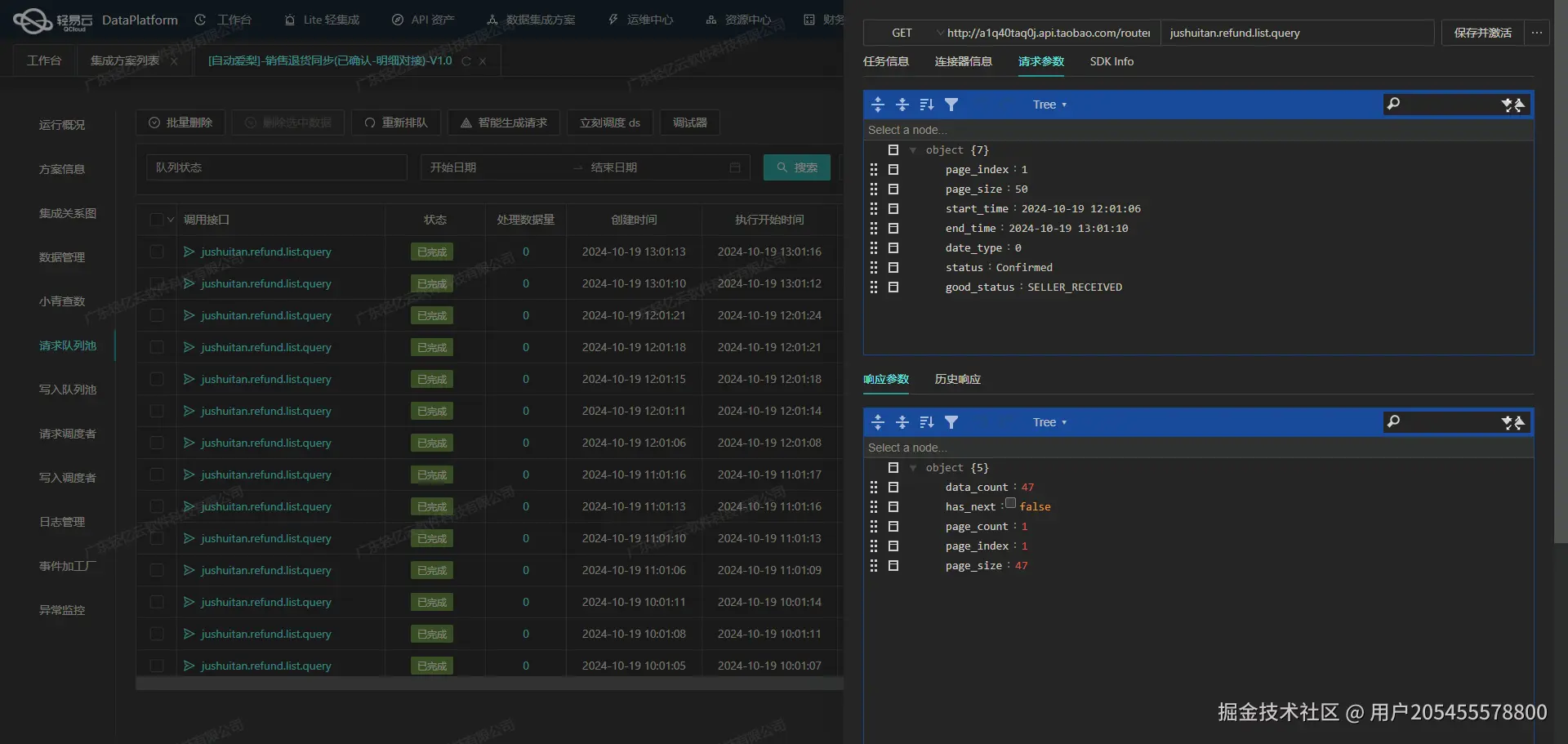Open Tree mode dropdown in response parameters editor

coord(1049,422)
